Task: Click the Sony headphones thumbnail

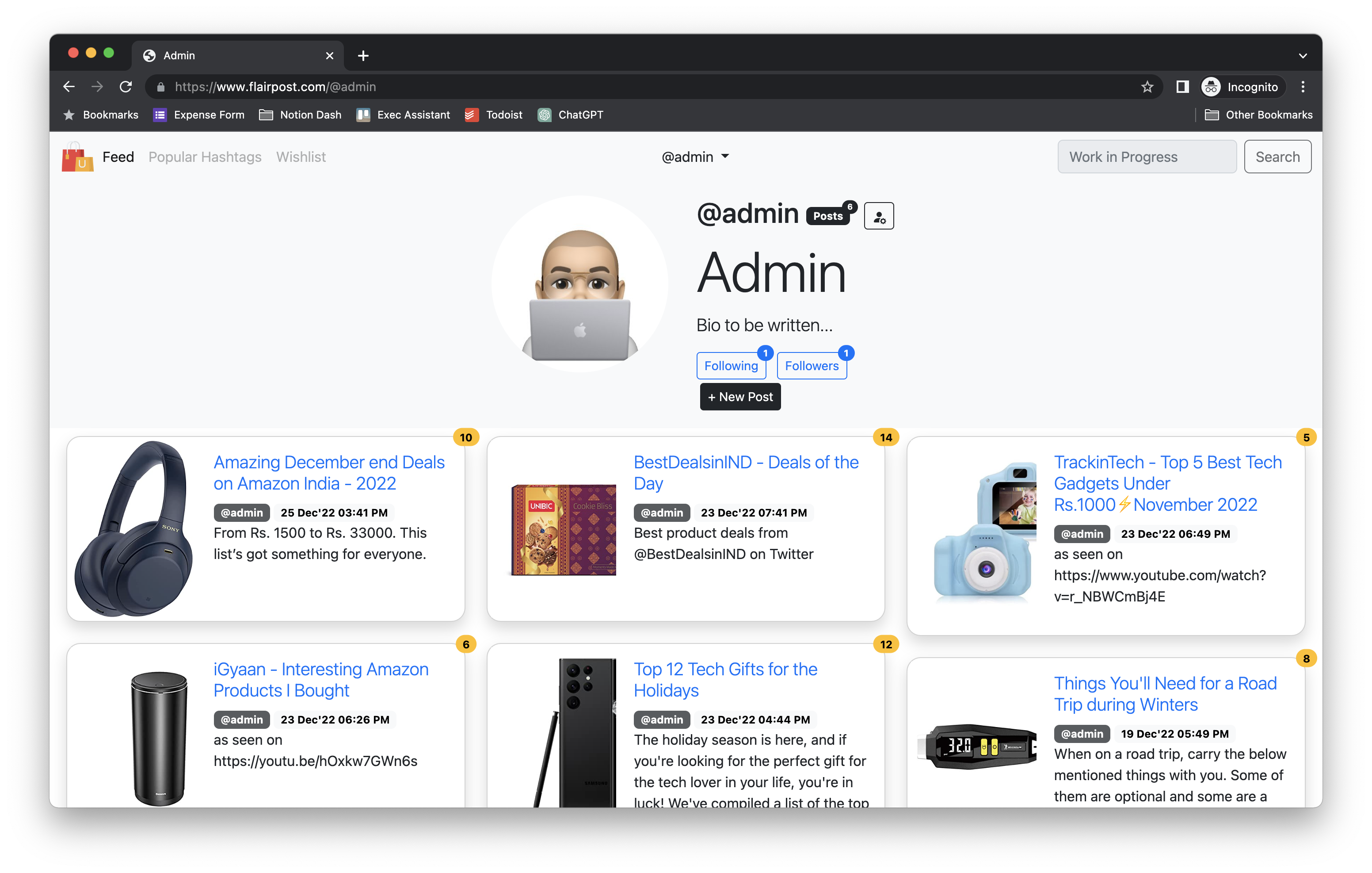Action: point(134,528)
